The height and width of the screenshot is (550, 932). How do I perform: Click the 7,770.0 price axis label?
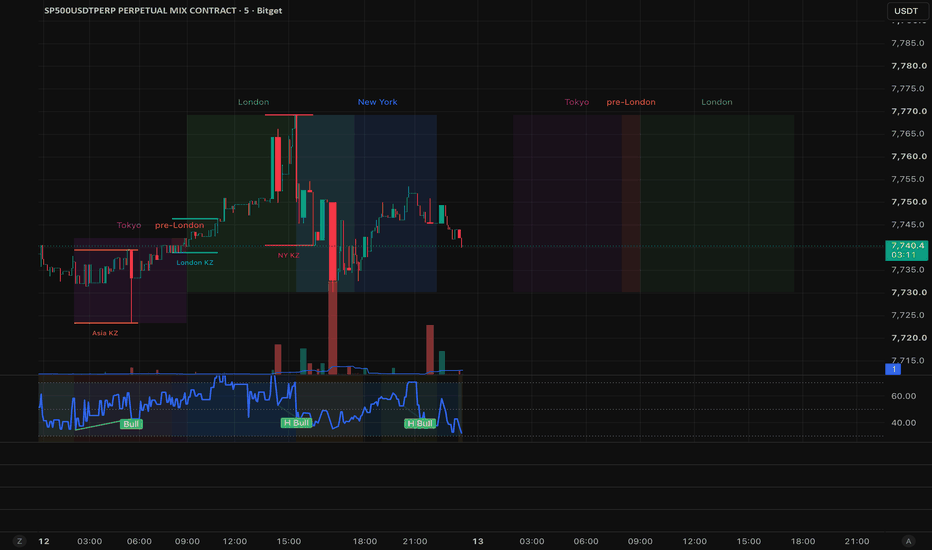coord(908,111)
